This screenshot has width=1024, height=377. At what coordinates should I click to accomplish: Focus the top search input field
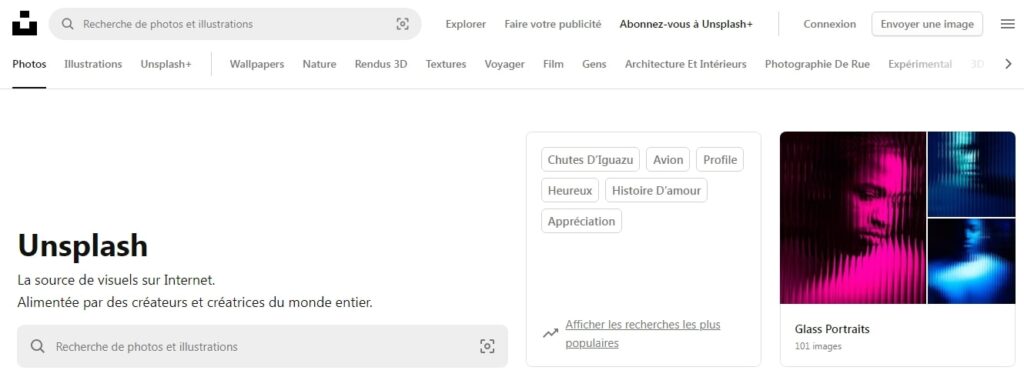235,24
